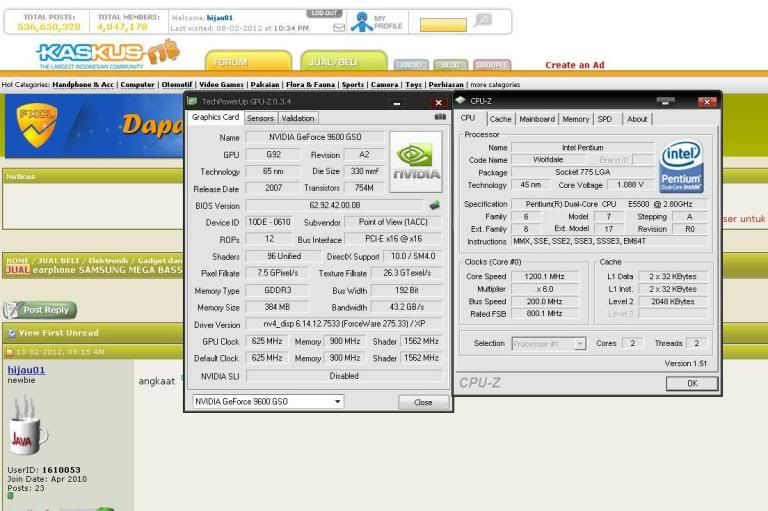Open the Cache tab in CPU-Z

coord(500,119)
